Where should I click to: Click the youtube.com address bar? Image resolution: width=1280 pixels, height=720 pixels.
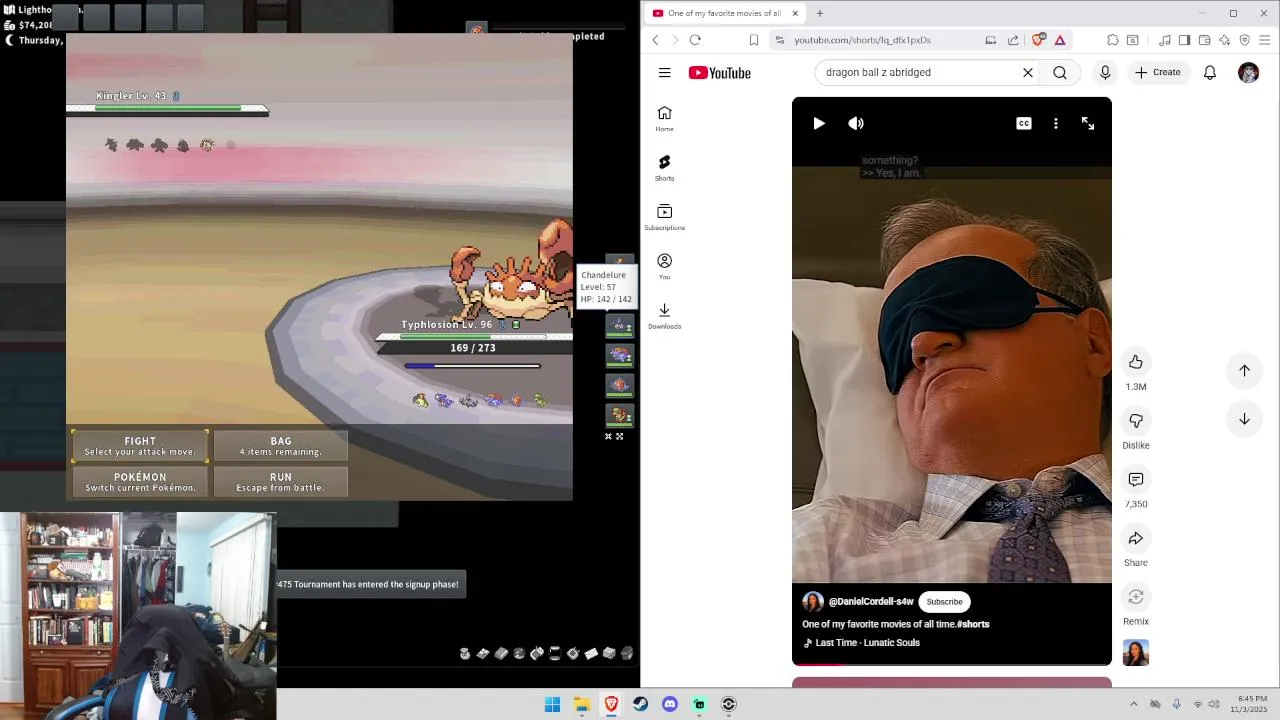click(862, 40)
